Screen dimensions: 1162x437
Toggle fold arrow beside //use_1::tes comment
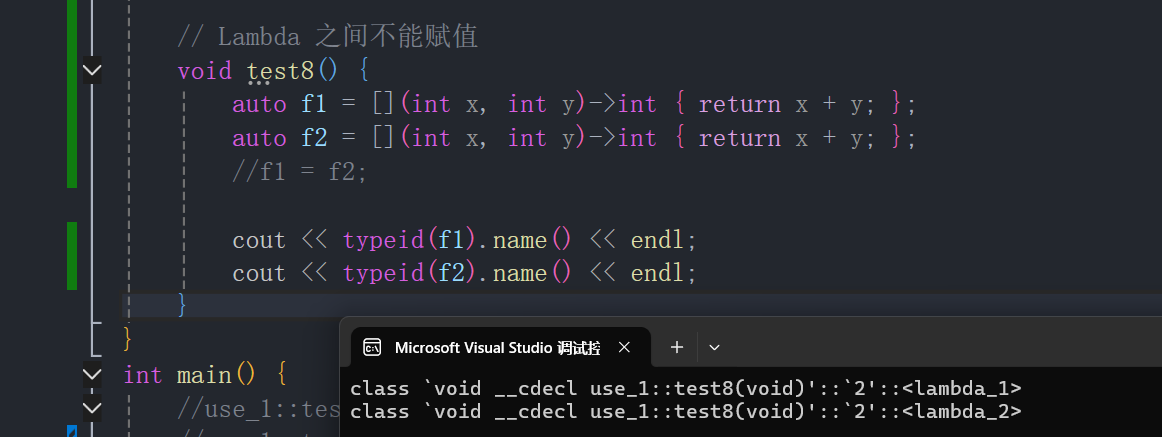92,407
